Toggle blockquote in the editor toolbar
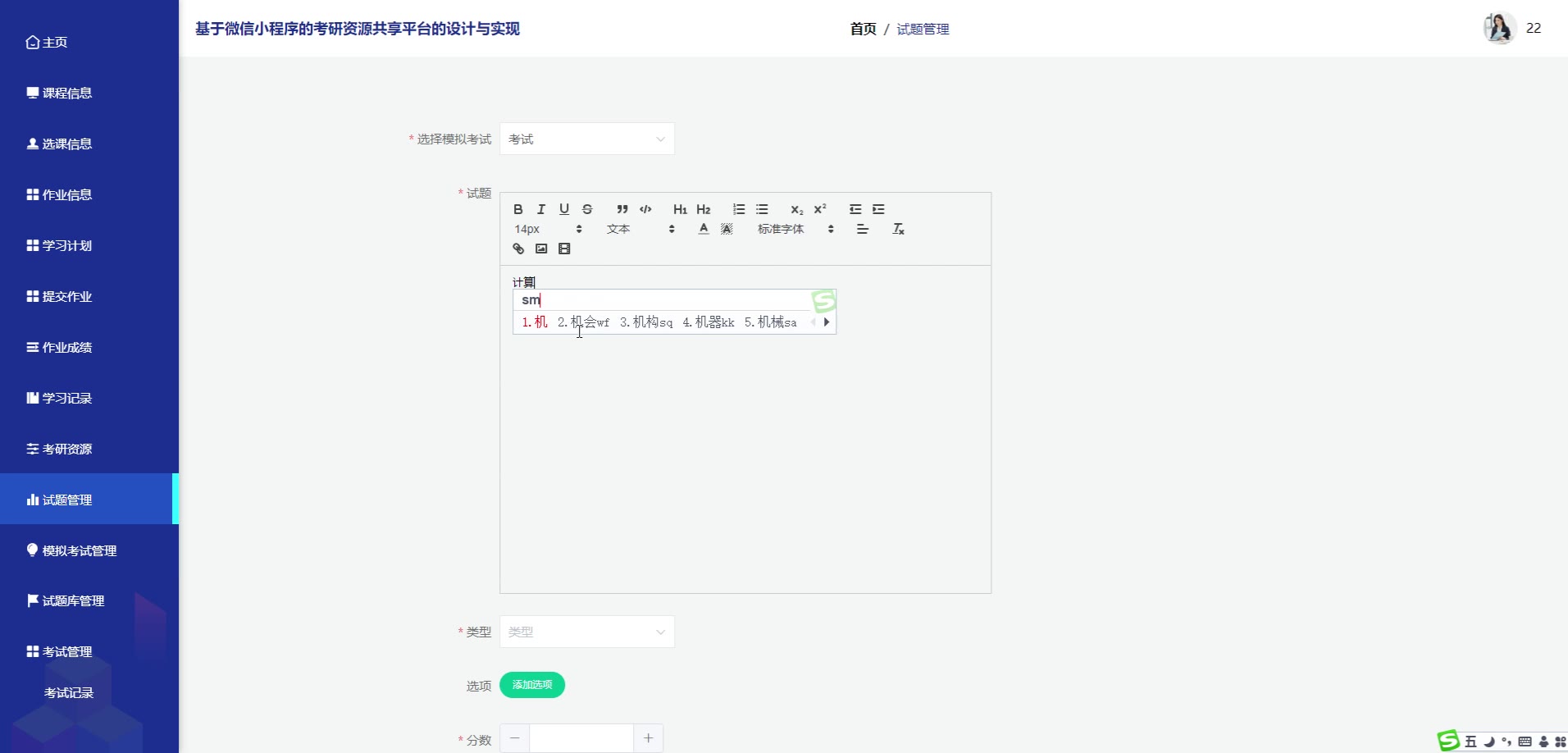This screenshot has height=753, width=1568. coord(622,209)
